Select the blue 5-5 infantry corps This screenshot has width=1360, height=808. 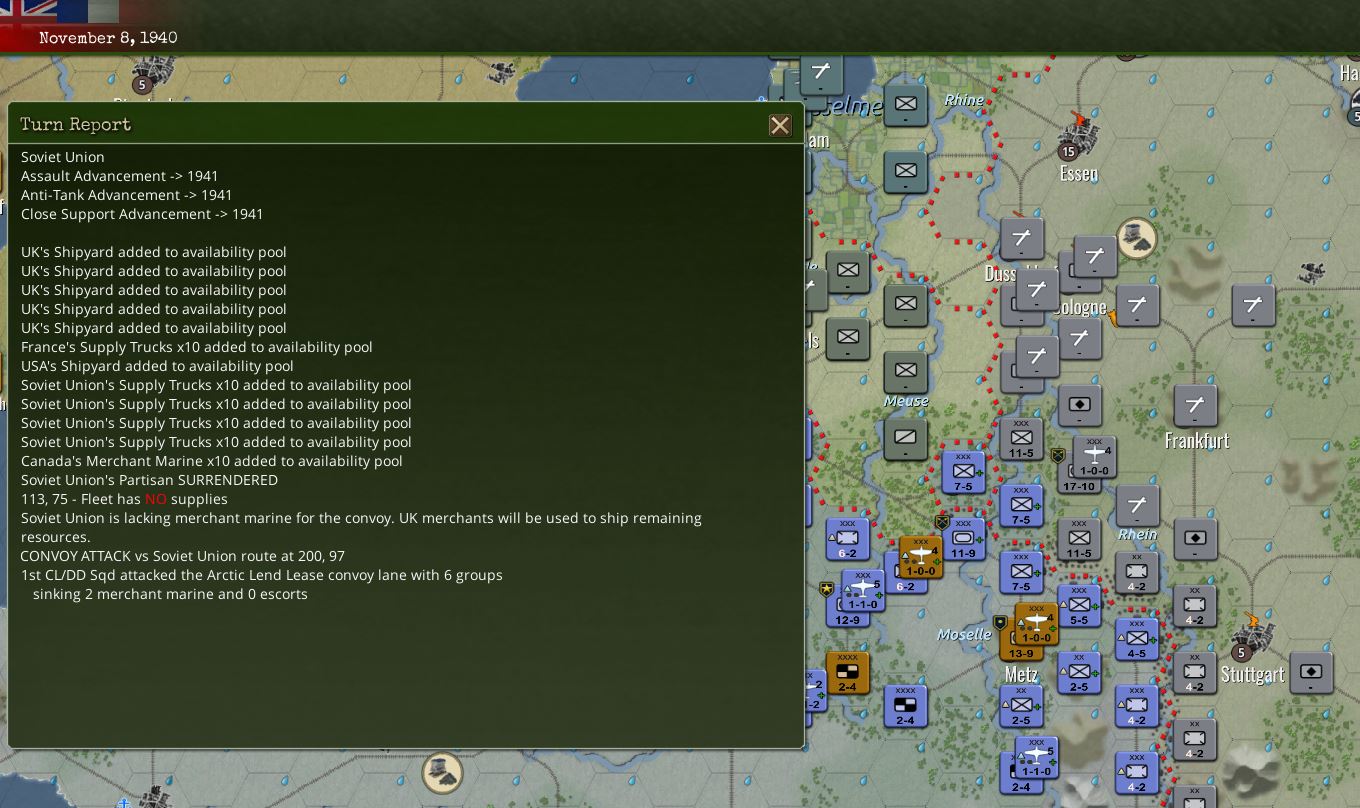(1079, 606)
